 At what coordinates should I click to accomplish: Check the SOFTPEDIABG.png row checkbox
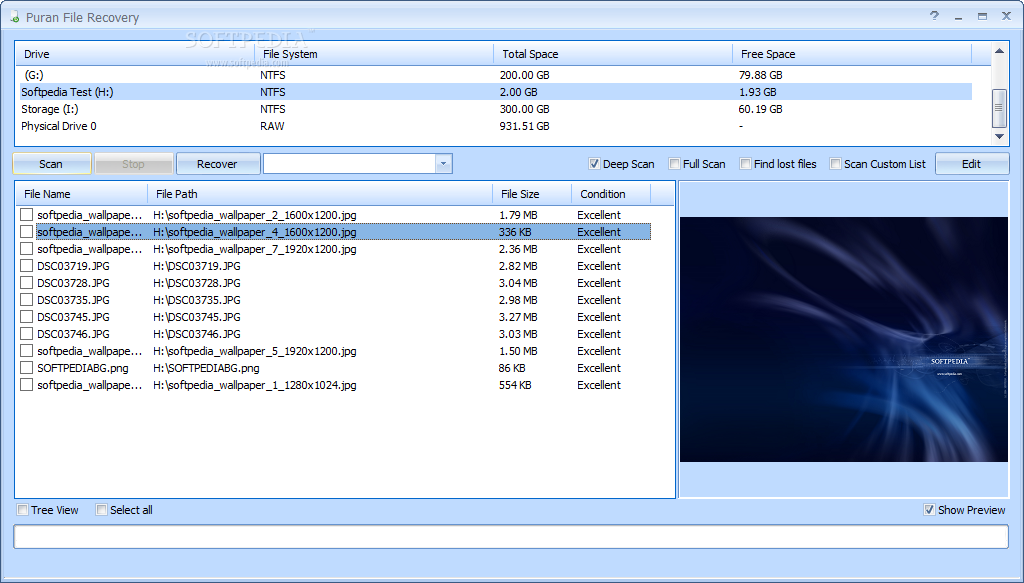pyautogui.click(x=26, y=368)
